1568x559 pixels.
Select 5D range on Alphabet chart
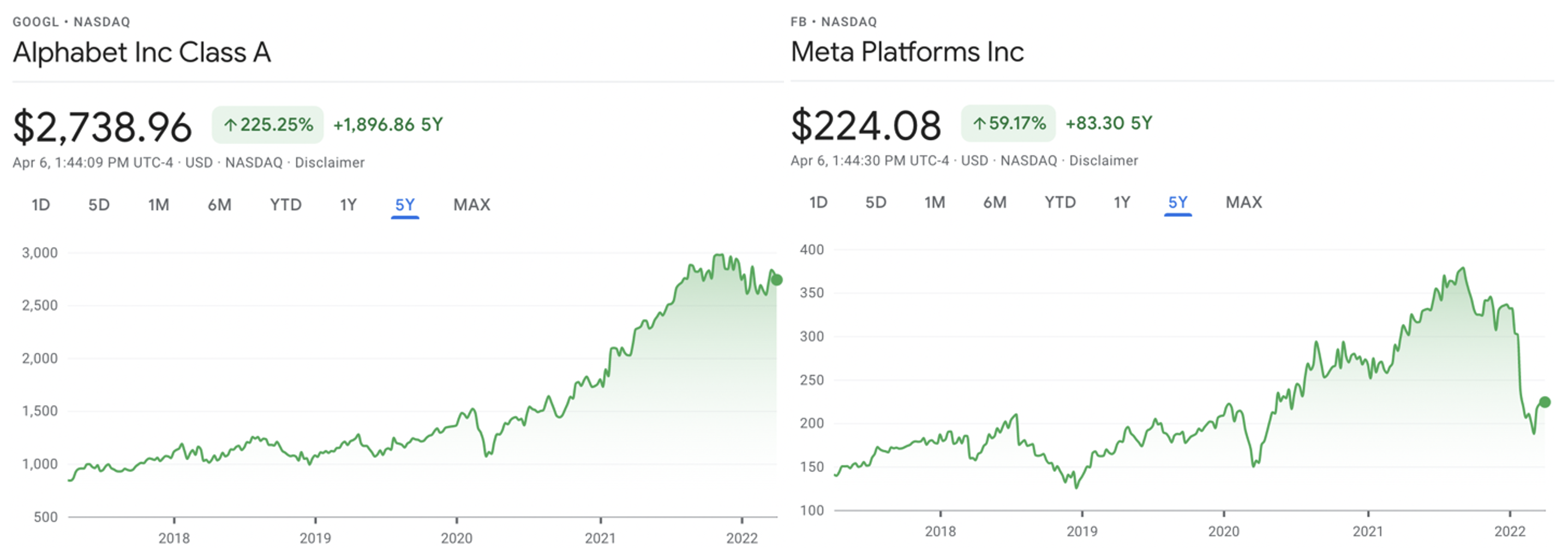tap(99, 205)
